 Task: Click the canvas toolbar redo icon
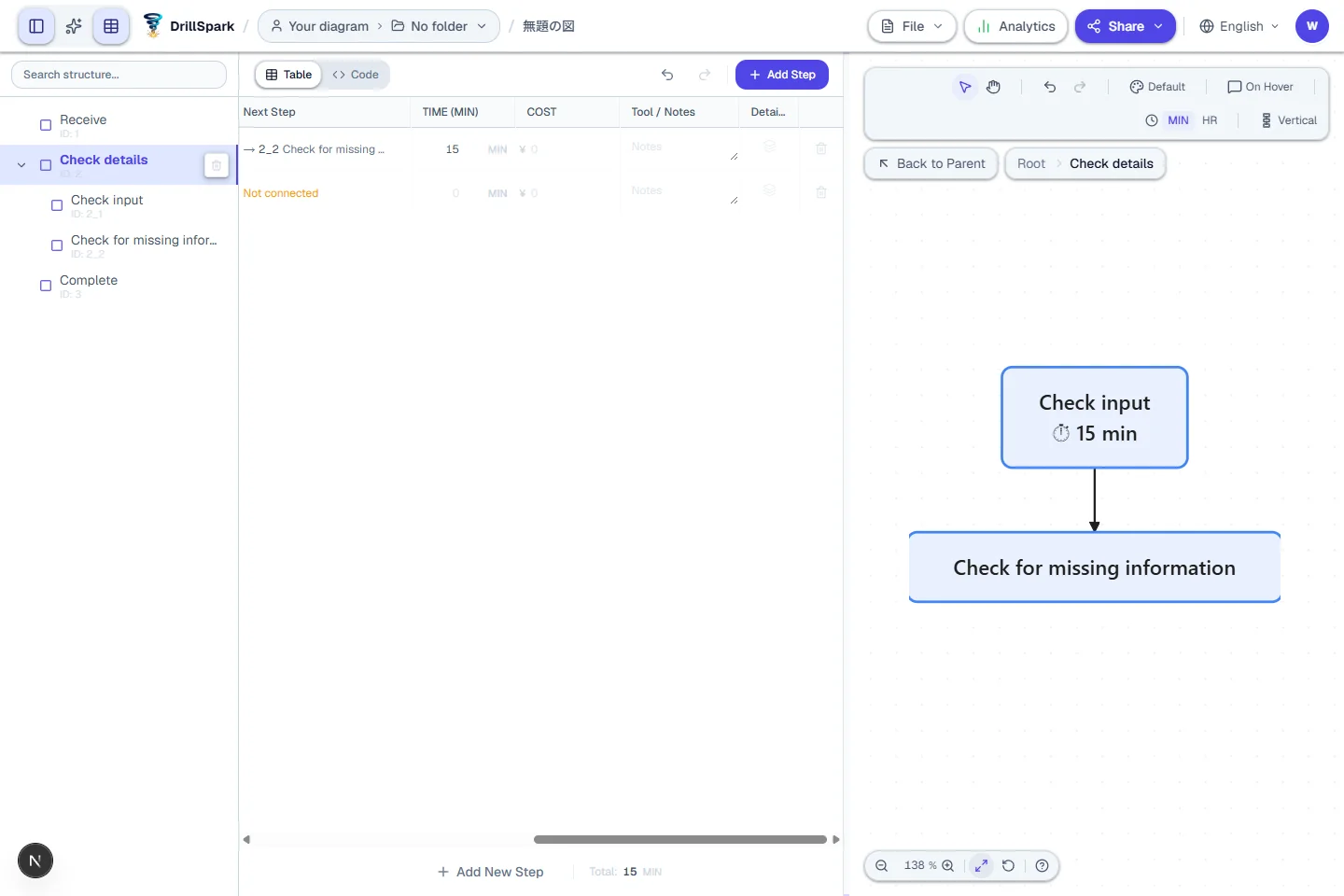pyautogui.click(x=1080, y=87)
